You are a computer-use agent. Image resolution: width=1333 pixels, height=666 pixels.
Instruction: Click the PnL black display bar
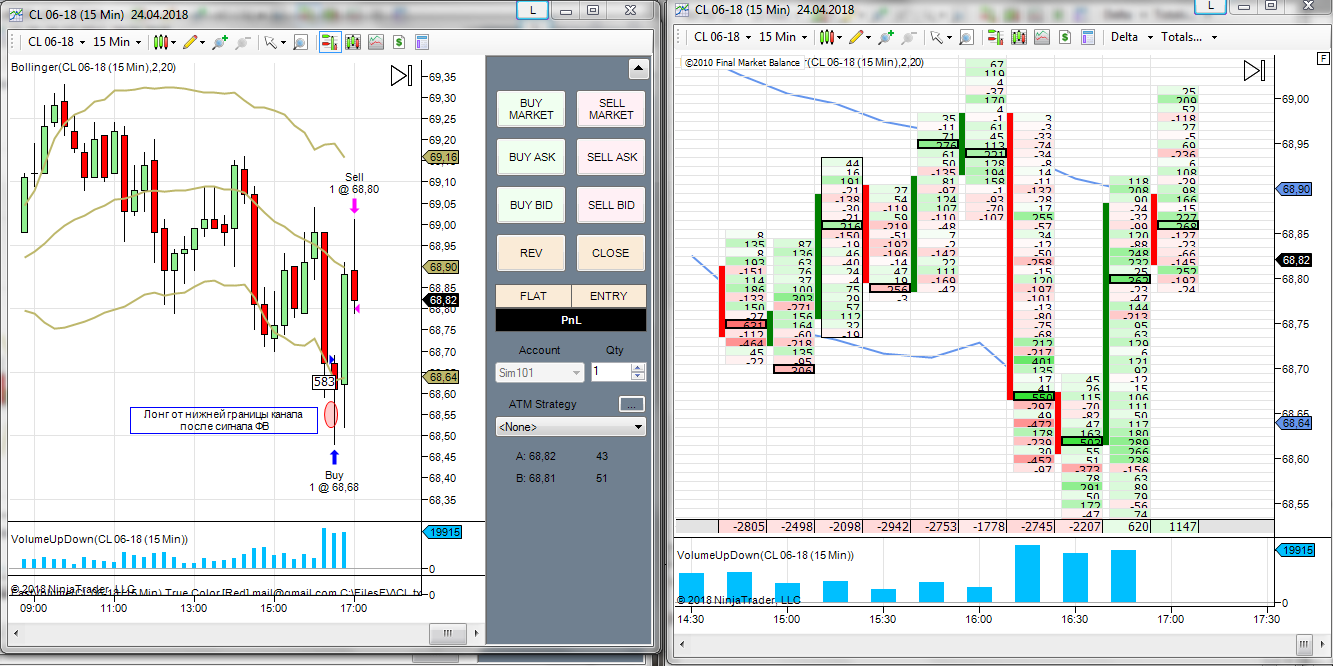click(x=571, y=320)
